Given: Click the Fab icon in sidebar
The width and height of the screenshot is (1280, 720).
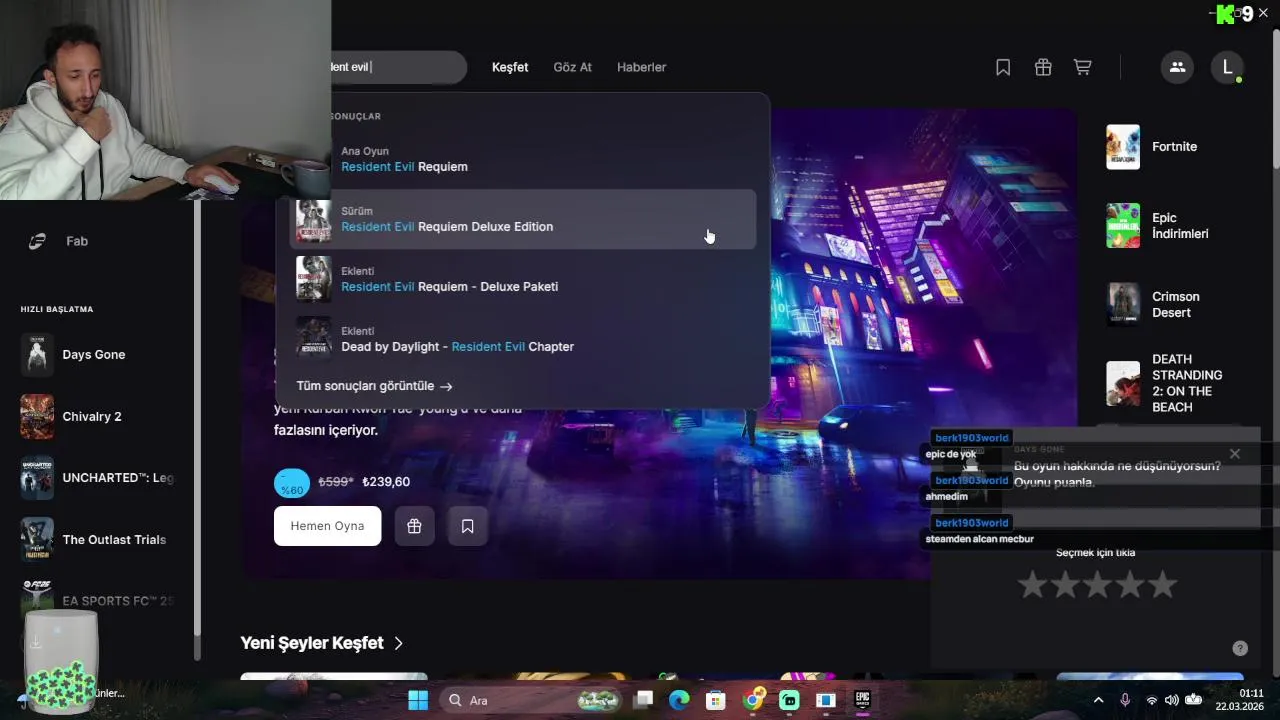Looking at the screenshot, I should click(37, 241).
